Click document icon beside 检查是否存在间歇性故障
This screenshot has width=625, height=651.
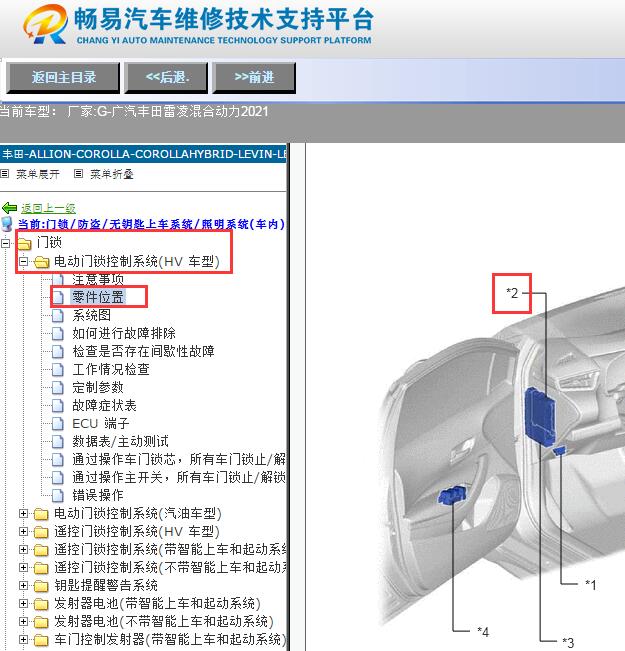58,352
